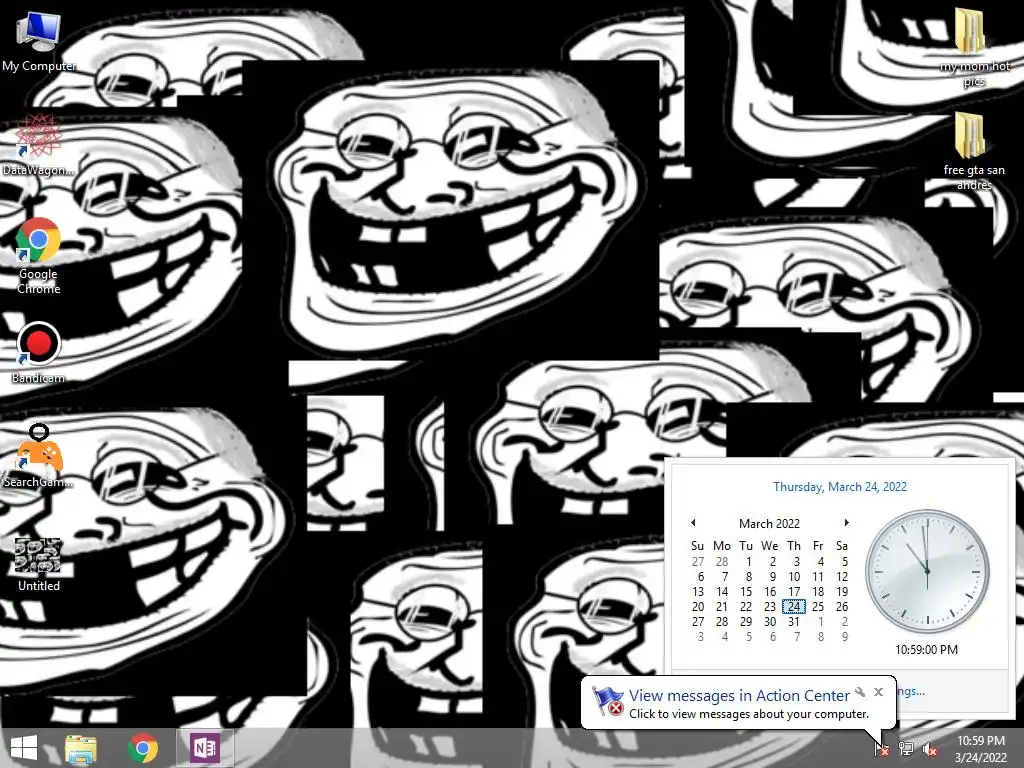Select March 24 in the calendar

click(x=793, y=607)
